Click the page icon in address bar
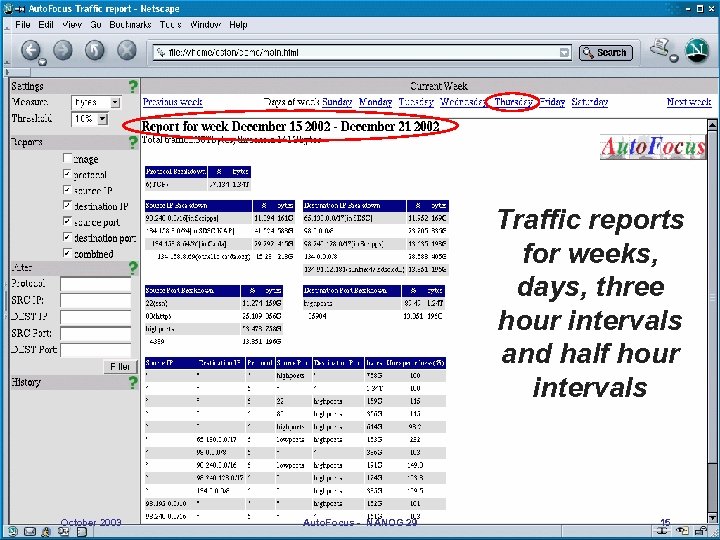The image size is (720, 540). tap(160, 53)
